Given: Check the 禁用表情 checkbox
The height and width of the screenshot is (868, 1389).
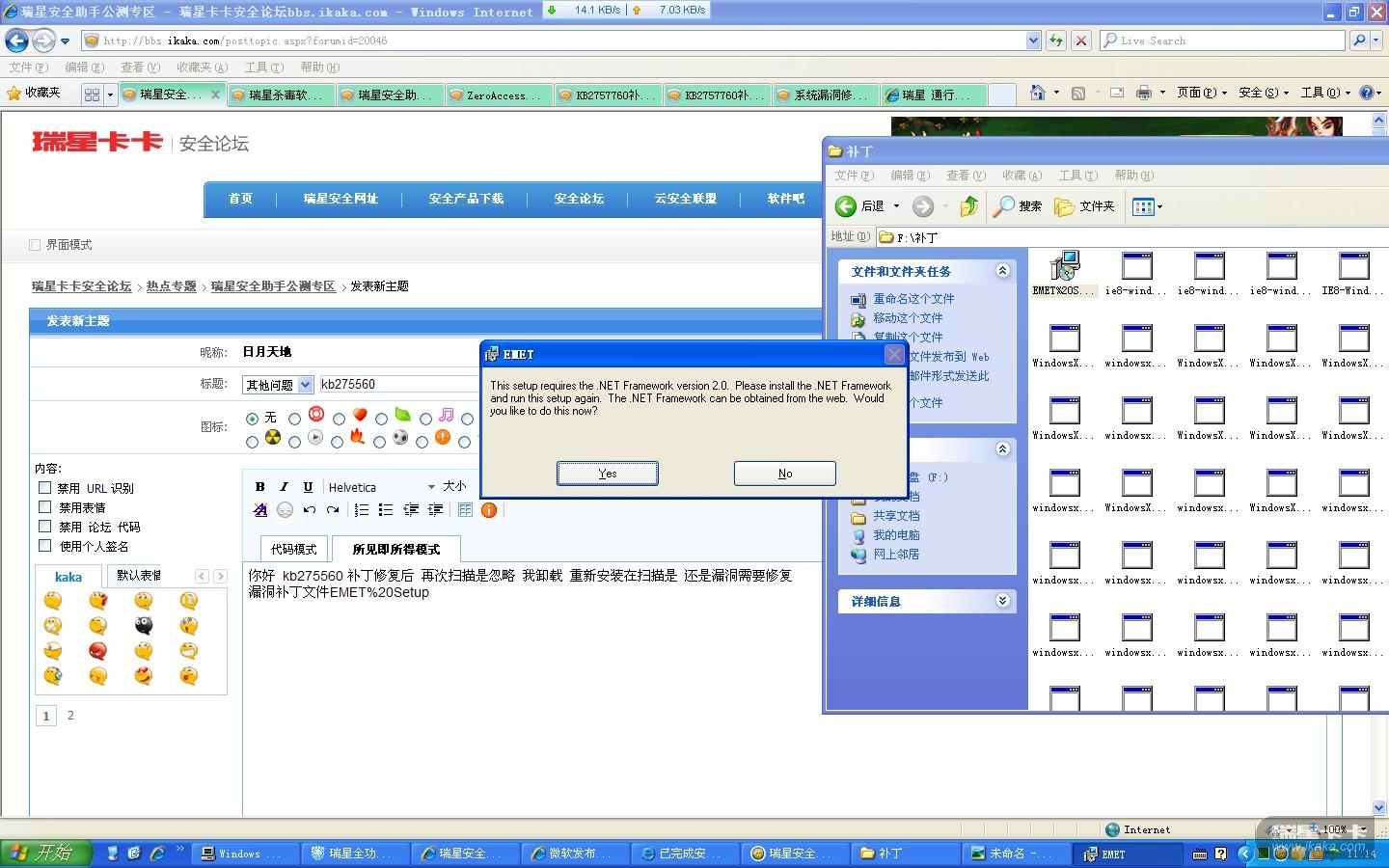Looking at the screenshot, I should 44,507.
